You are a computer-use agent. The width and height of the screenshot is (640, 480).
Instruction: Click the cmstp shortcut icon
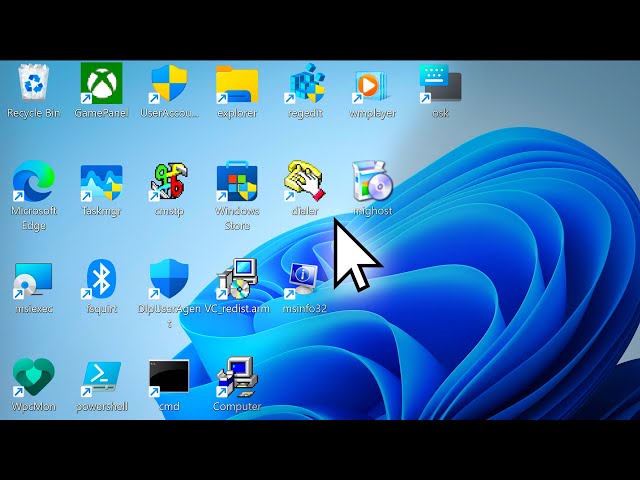[x=169, y=181]
